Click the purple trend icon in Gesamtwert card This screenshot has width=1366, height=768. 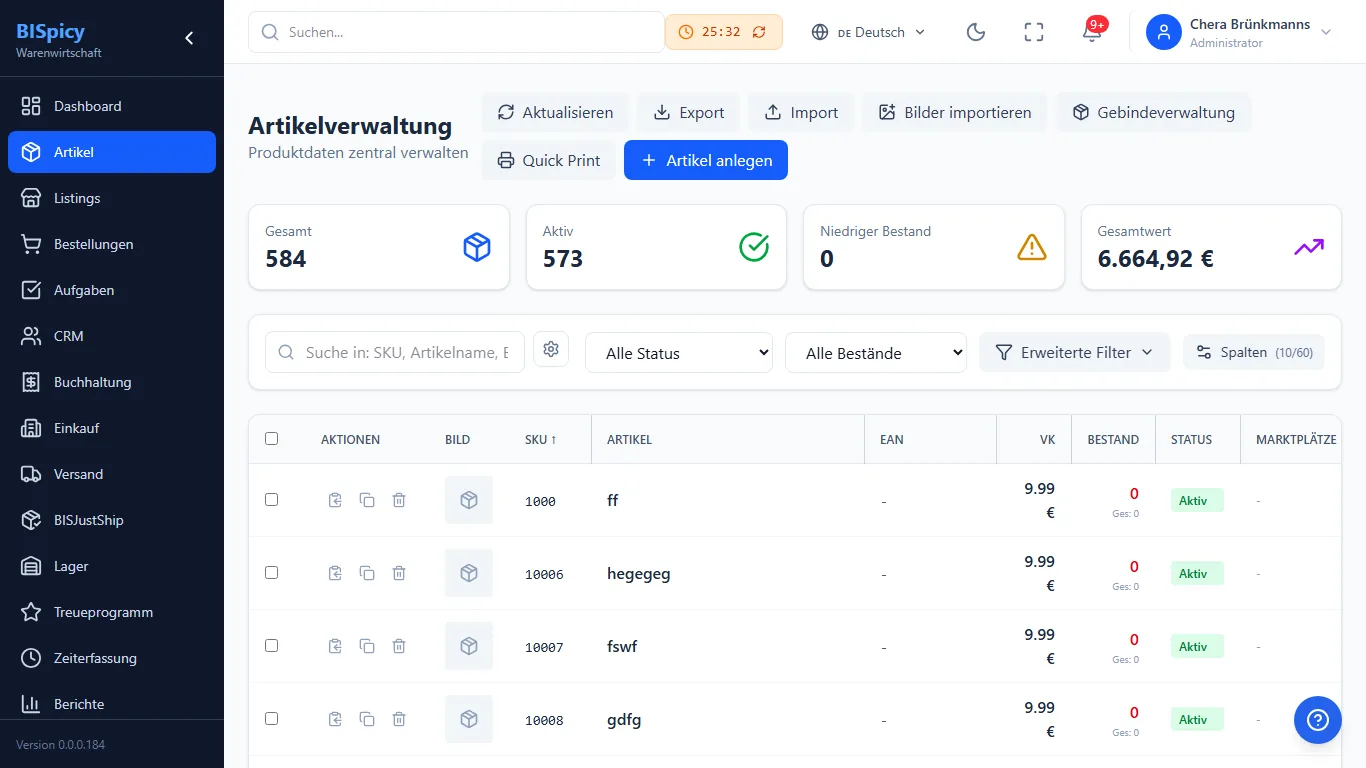pos(1309,247)
